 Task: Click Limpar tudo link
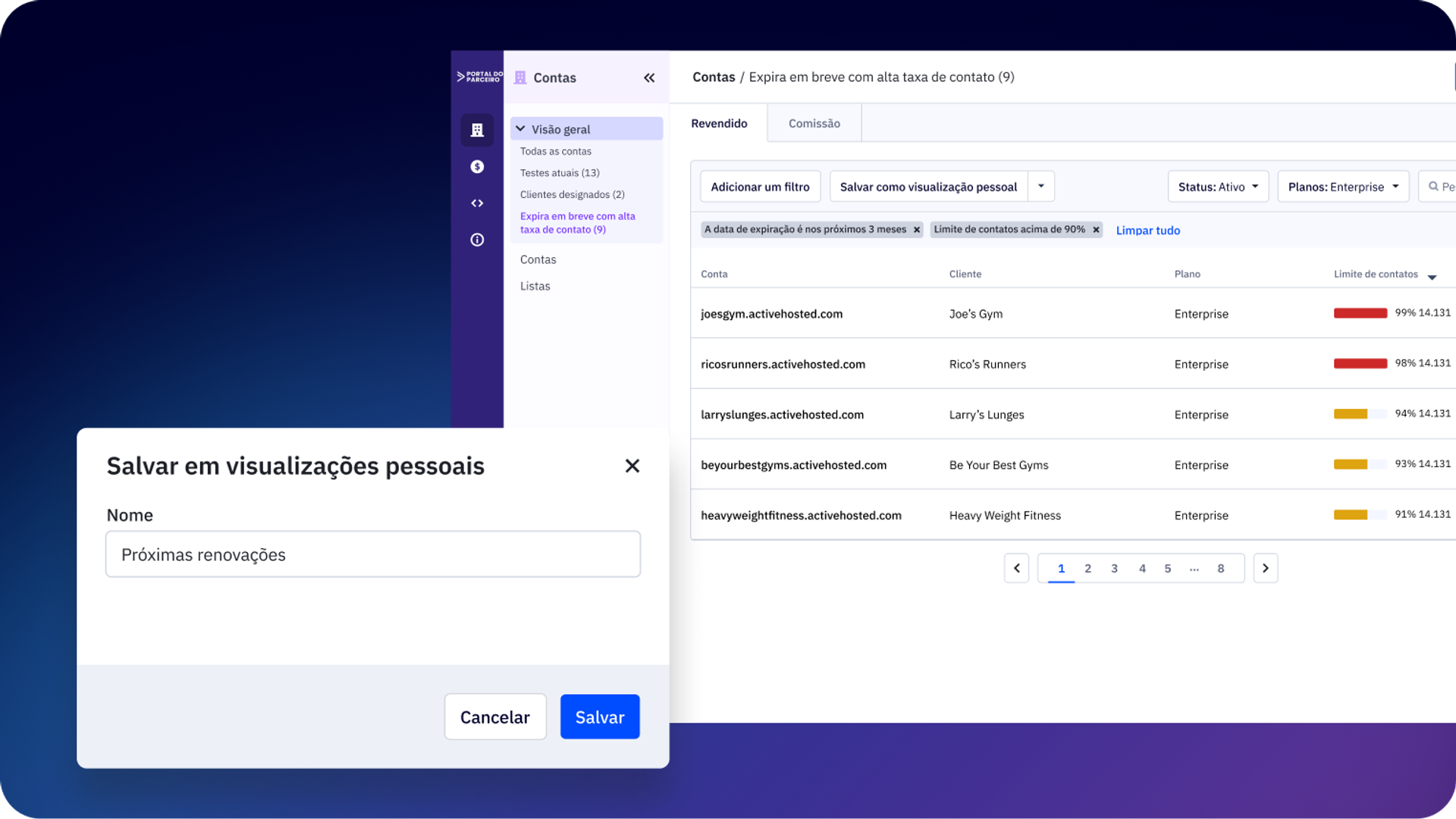(x=1148, y=231)
